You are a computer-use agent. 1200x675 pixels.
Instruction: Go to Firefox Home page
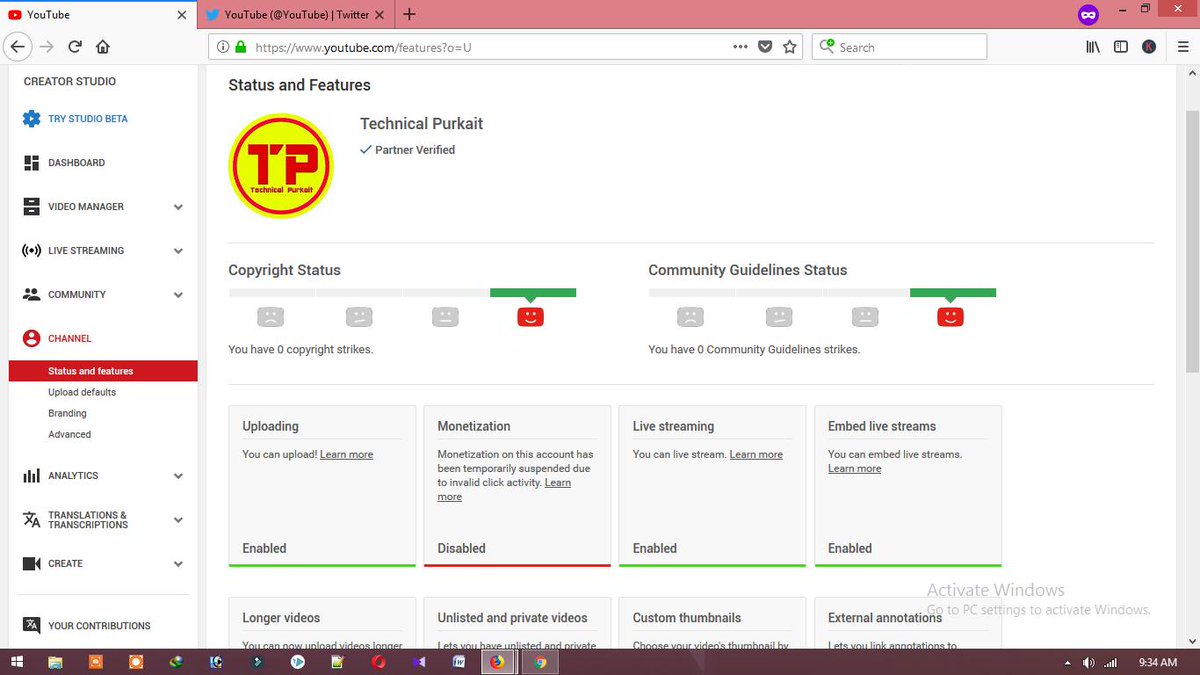click(103, 47)
